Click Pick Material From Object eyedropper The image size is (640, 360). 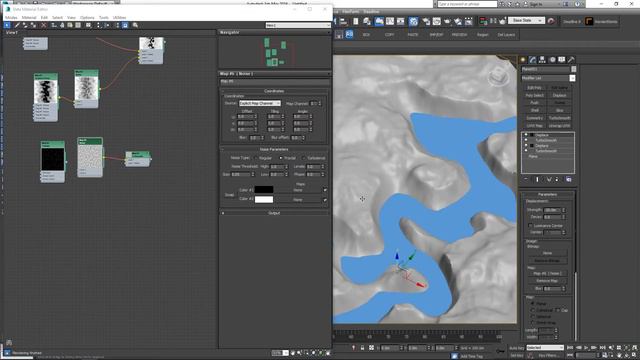tap(17, 25)
